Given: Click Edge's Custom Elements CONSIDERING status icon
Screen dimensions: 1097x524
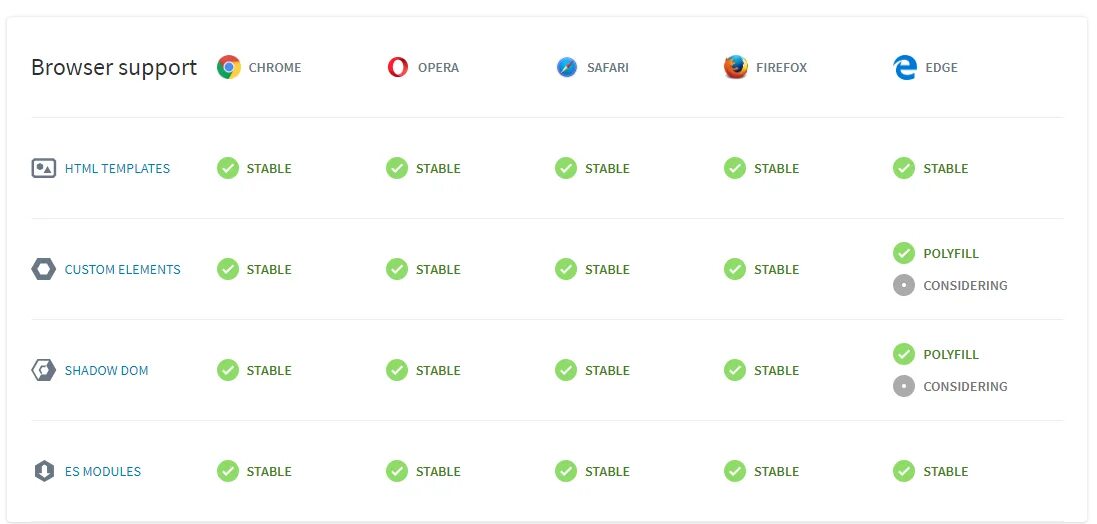Looking at the screenshot, I should [904, 285].
